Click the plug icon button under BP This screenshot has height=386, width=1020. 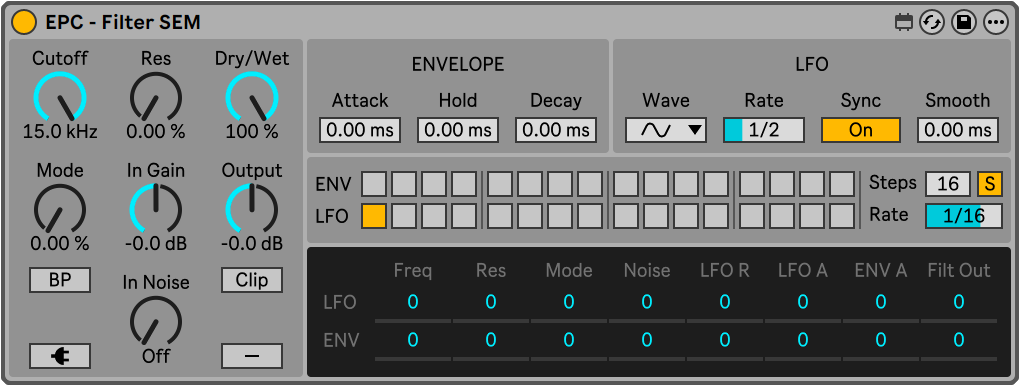[60, 356]
